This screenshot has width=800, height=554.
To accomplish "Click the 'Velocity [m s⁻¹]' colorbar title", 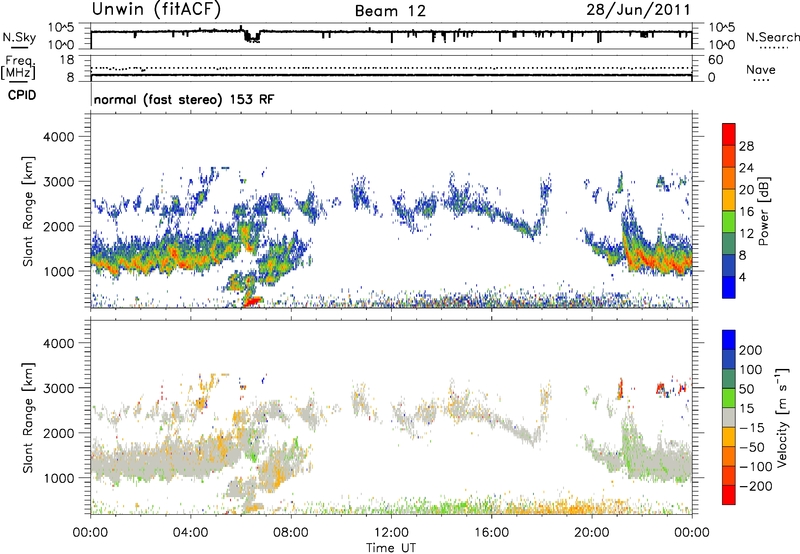I will click(x=783, y=418).
